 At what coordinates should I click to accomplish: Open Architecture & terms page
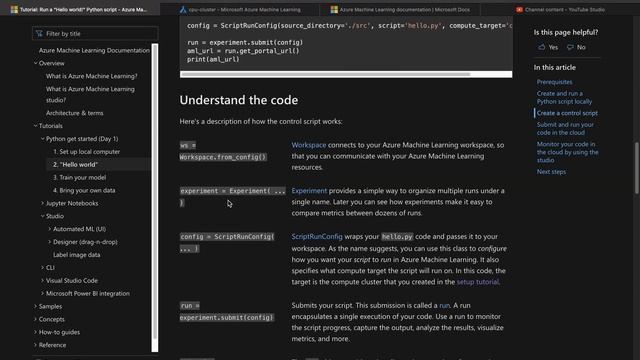pyautogui.click(x=74, y=113)
